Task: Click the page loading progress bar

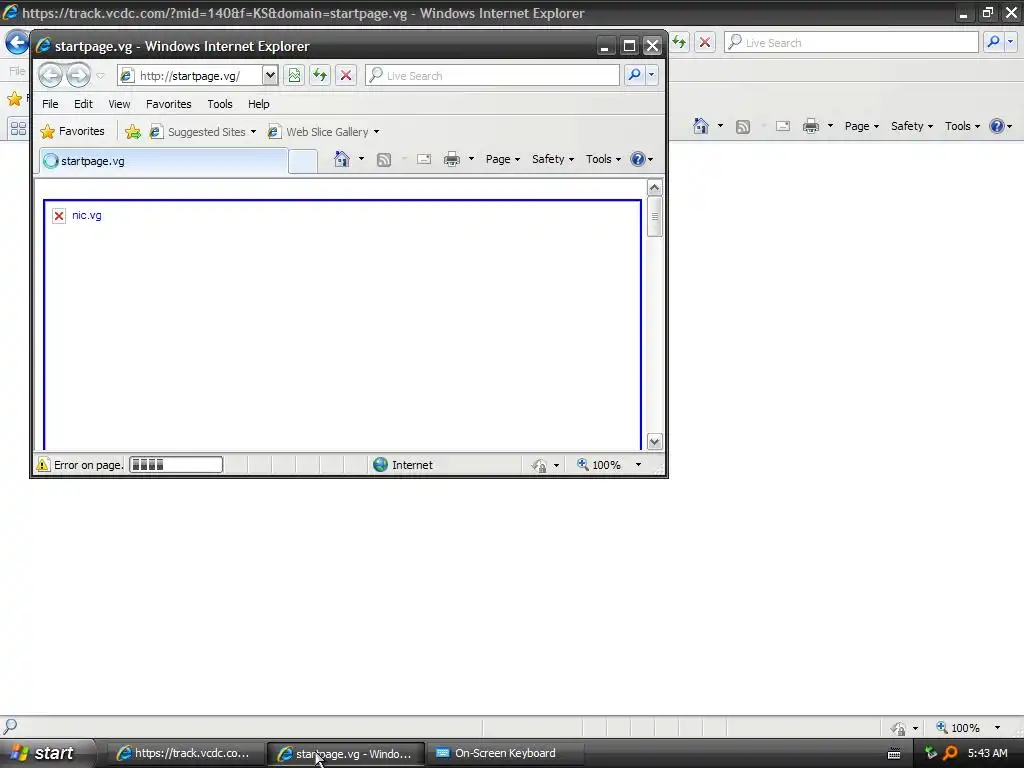Action: click(x=176, y=464)
